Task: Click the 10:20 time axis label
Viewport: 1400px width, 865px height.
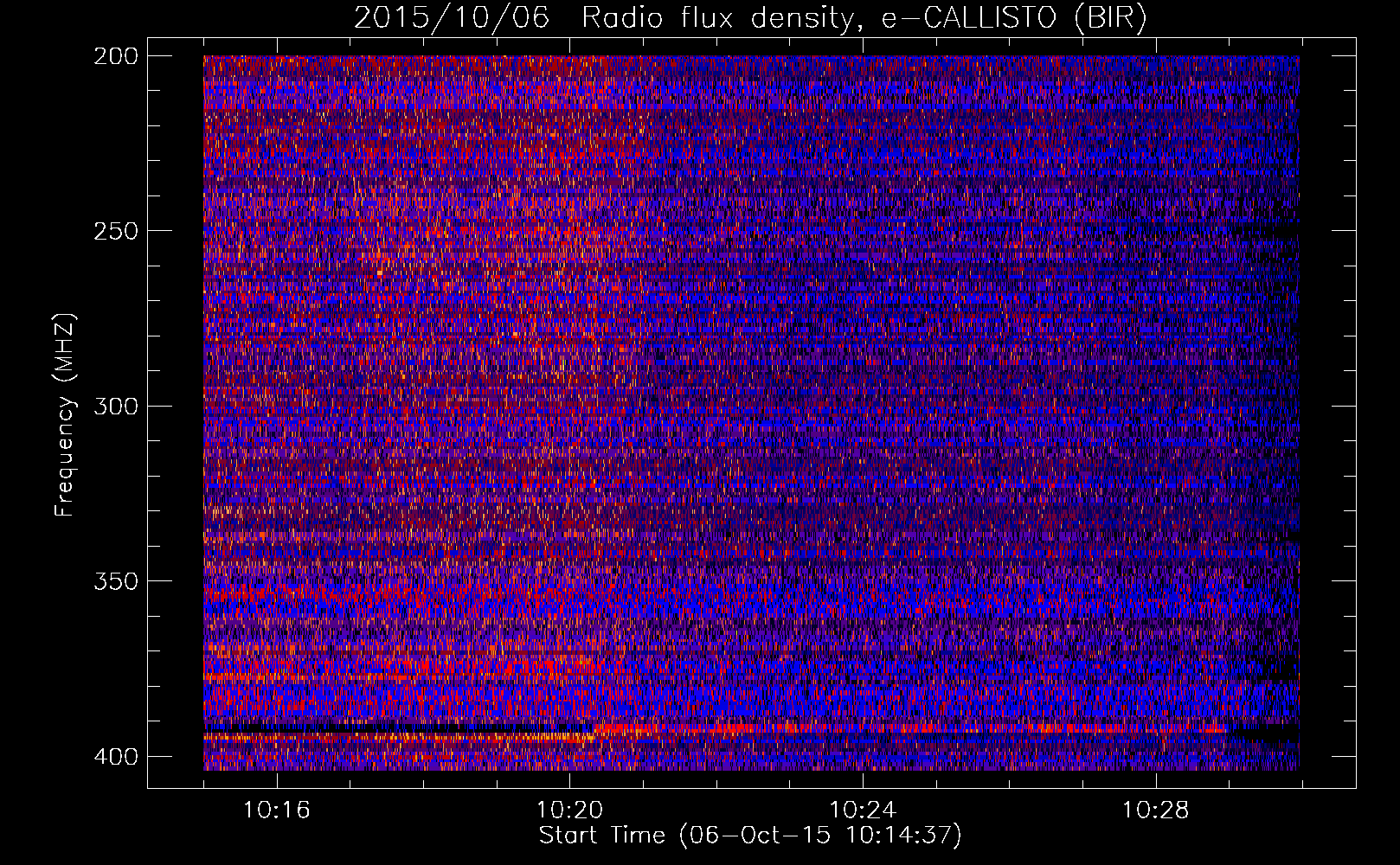Action: point(569,811)
